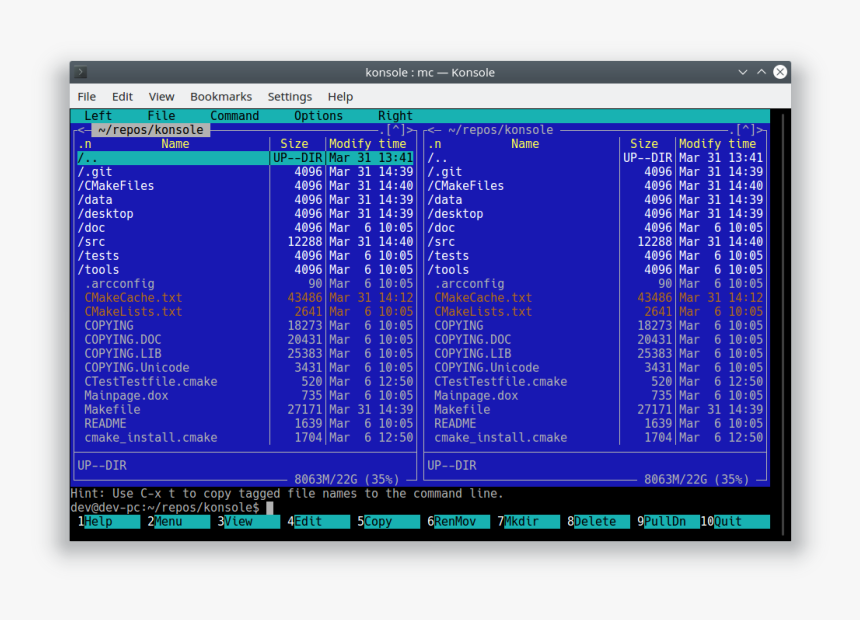This screenshot has width=860, height=620.
Task: Sort left panel by Modify time
Action: 367,144
